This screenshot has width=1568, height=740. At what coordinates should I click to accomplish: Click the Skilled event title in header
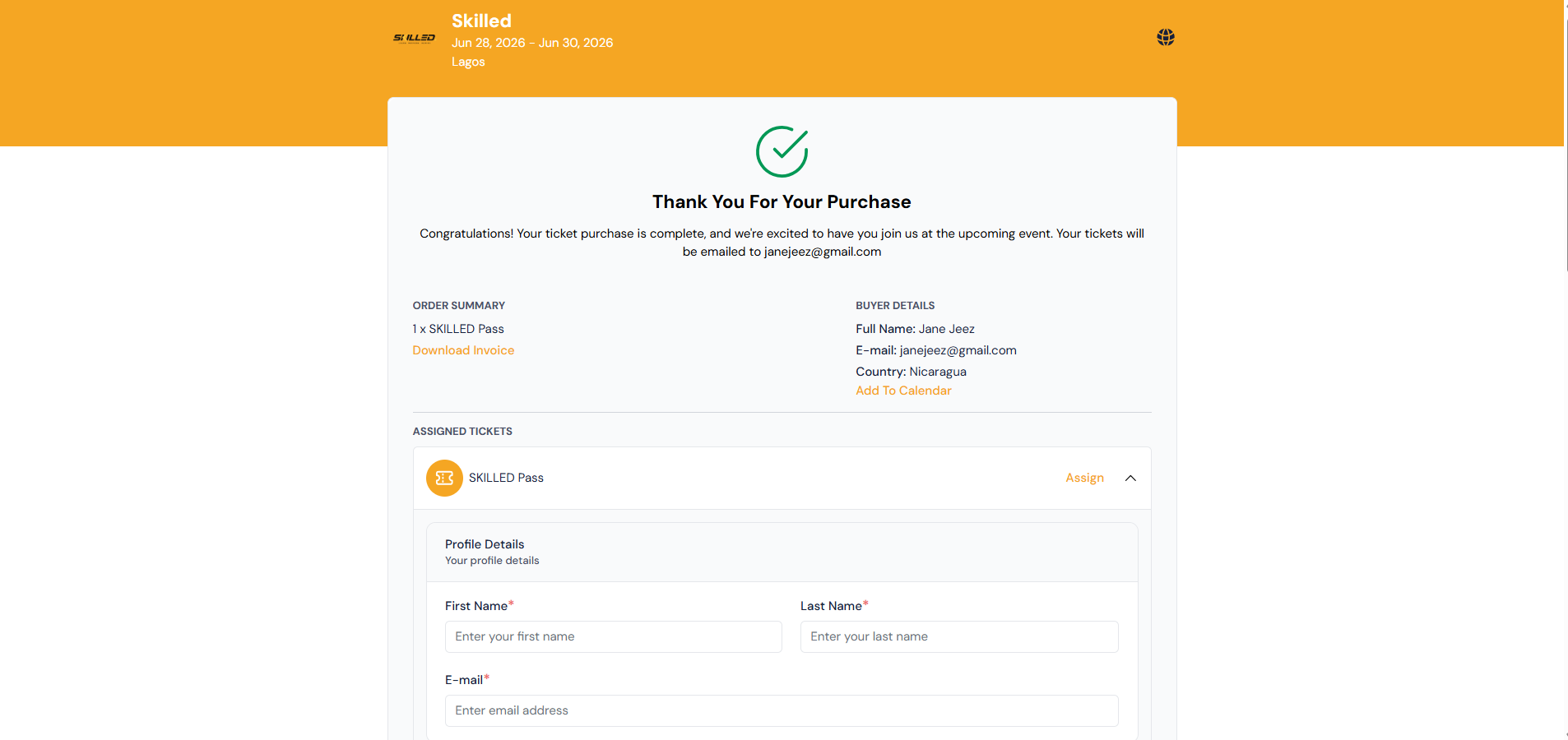click(x=481, y=21)
